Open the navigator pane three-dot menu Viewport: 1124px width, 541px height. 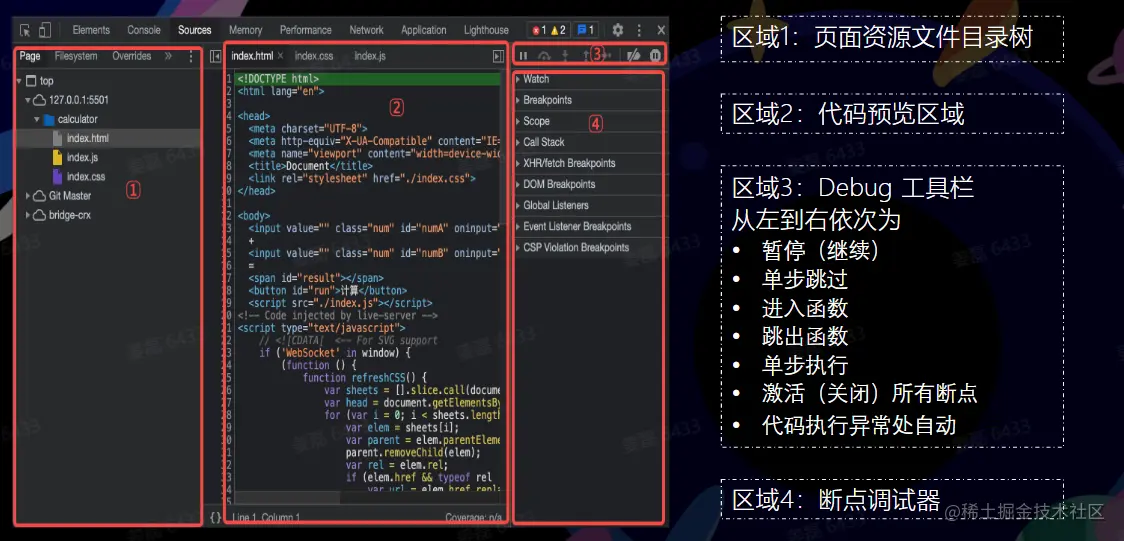tap(191, 56)
